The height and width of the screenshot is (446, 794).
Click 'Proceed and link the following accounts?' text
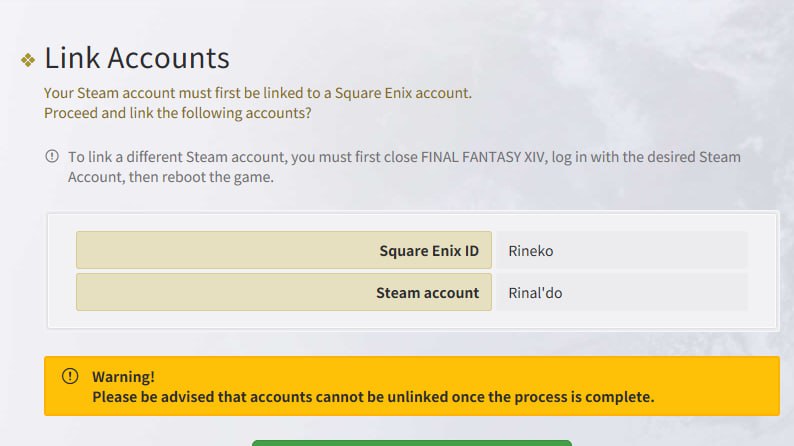click(177, 113)
